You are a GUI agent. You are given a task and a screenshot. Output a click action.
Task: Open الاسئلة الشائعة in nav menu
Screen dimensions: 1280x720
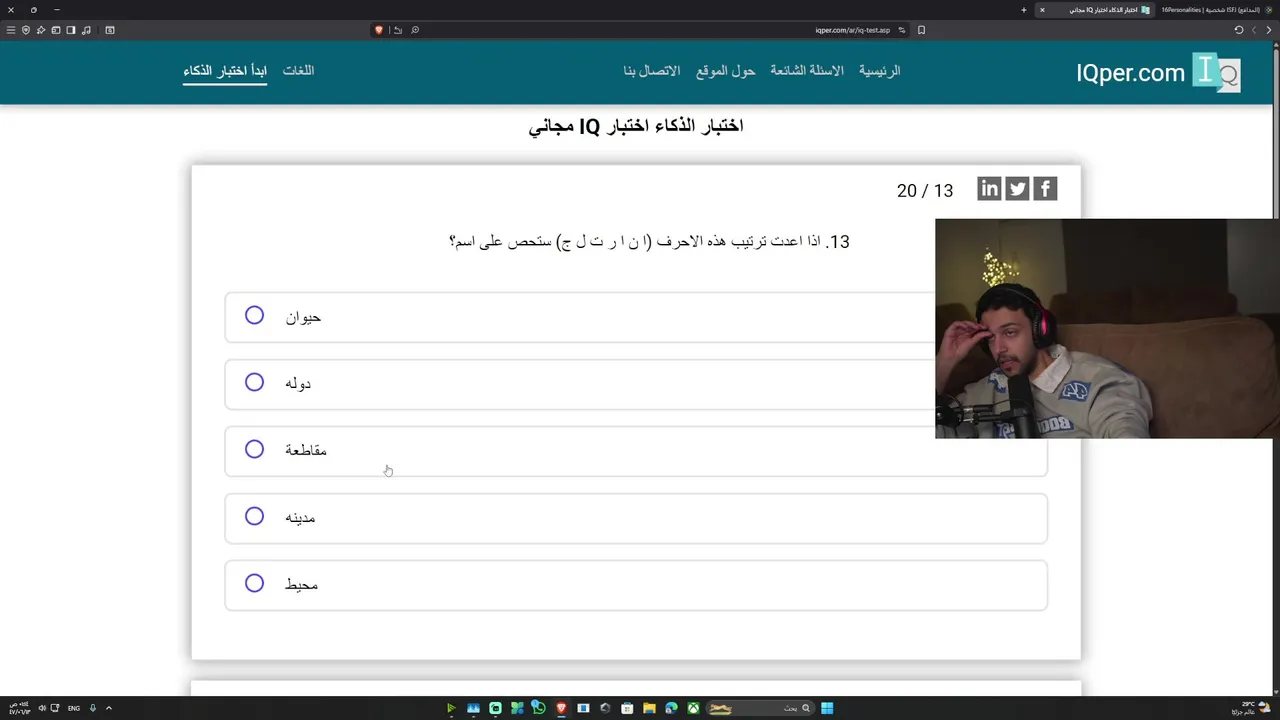pos(807,71)
